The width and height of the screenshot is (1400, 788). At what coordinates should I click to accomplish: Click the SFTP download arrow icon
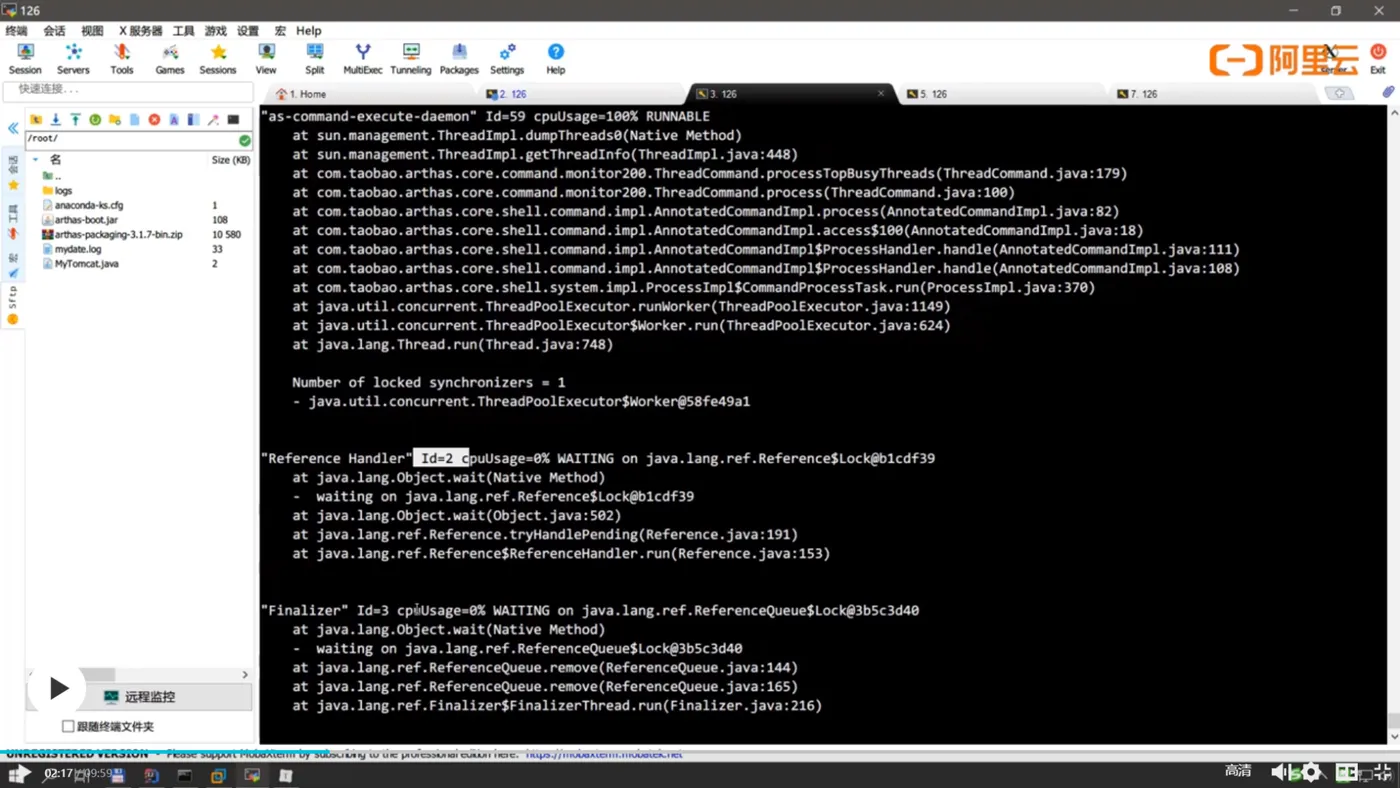pos(56,120)
